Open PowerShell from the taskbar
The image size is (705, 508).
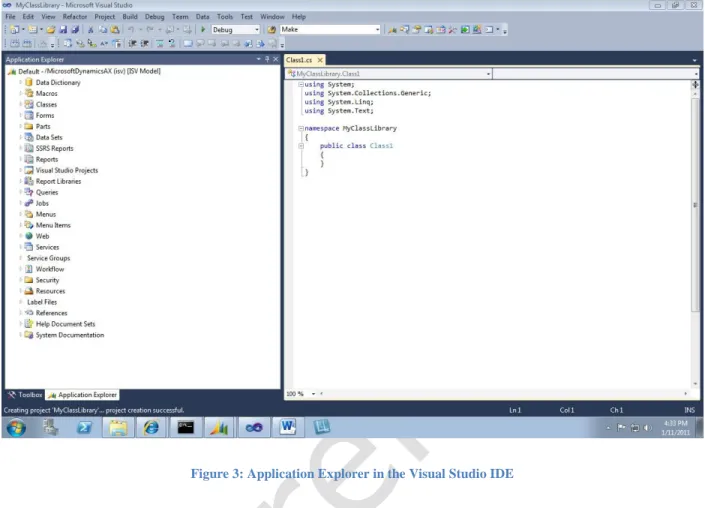pyautogui.click(x=84, y=427)
